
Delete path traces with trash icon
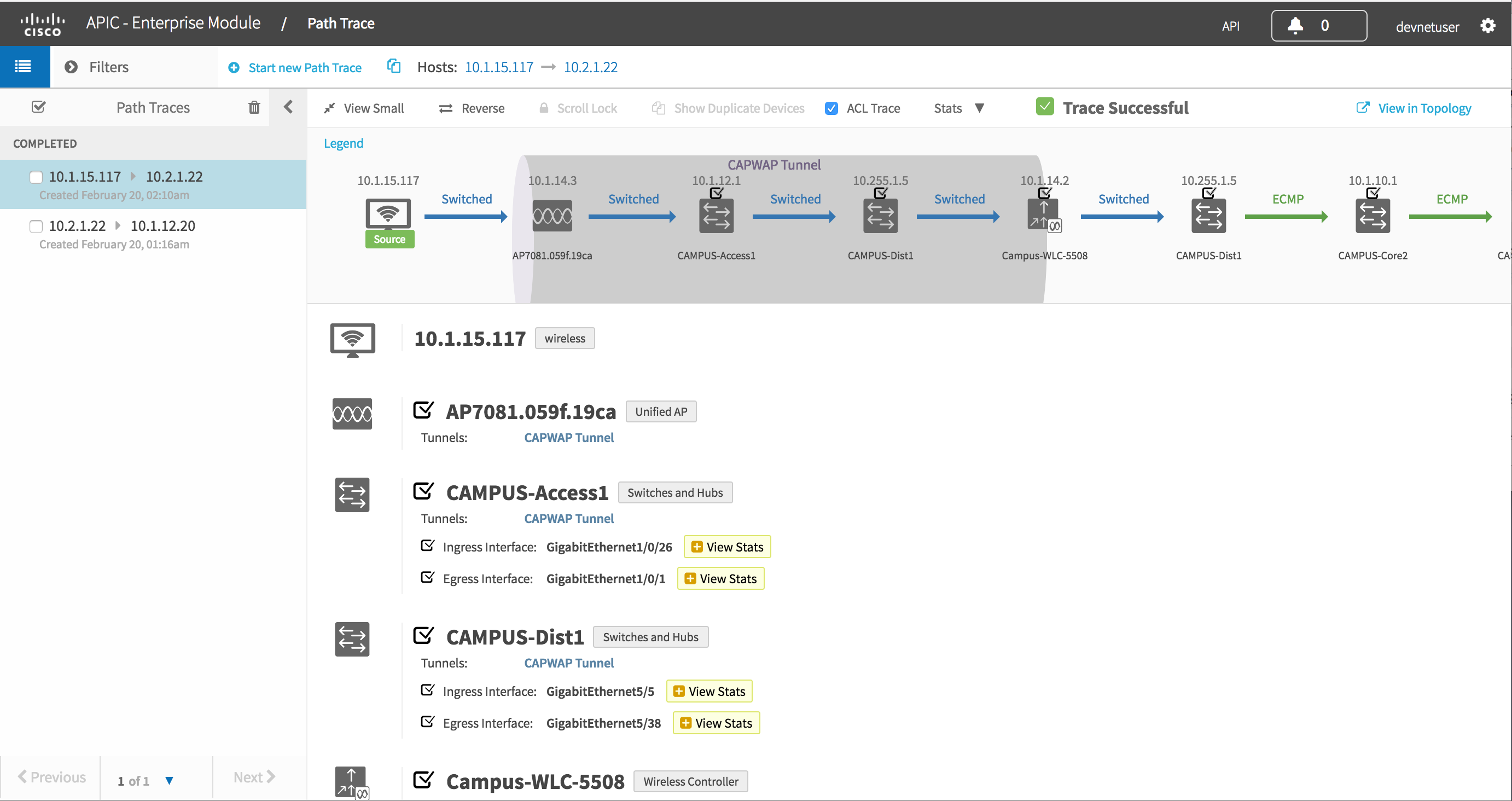[x=254, y=107]
